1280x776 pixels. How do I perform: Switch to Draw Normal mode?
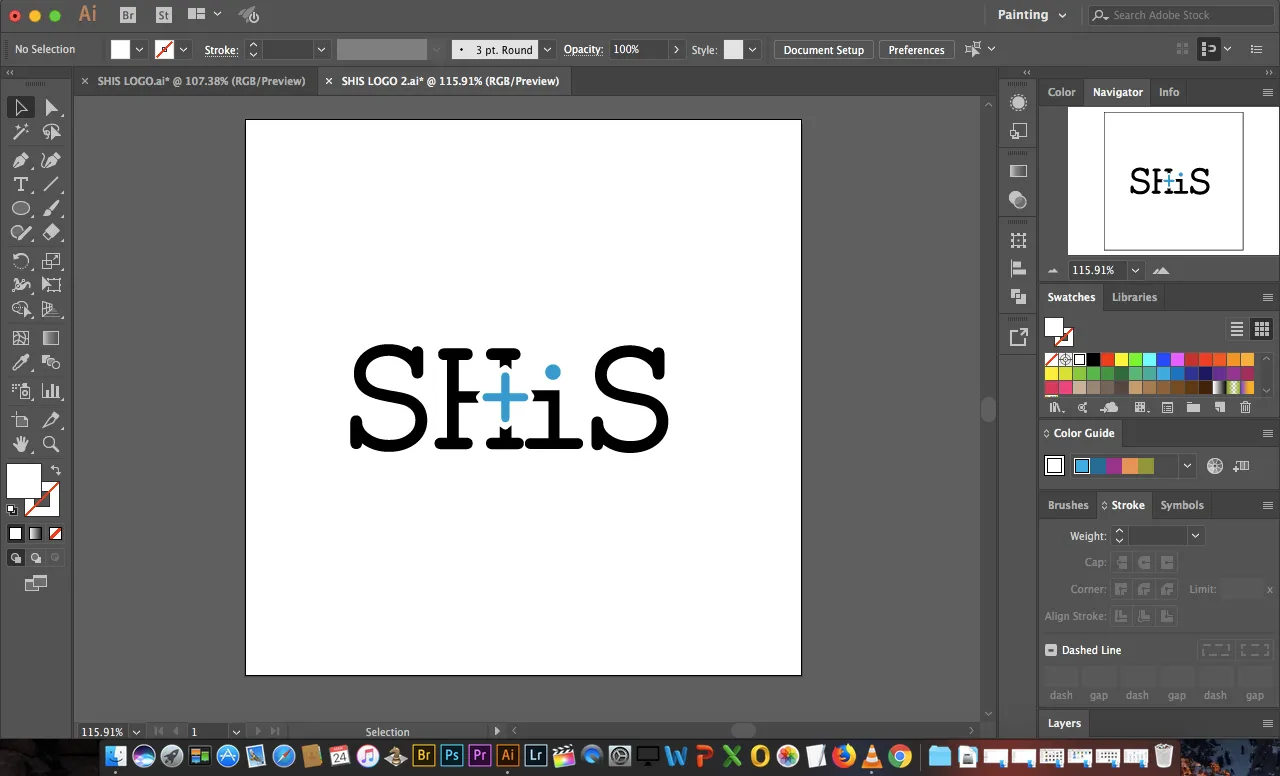pos(16,558)
